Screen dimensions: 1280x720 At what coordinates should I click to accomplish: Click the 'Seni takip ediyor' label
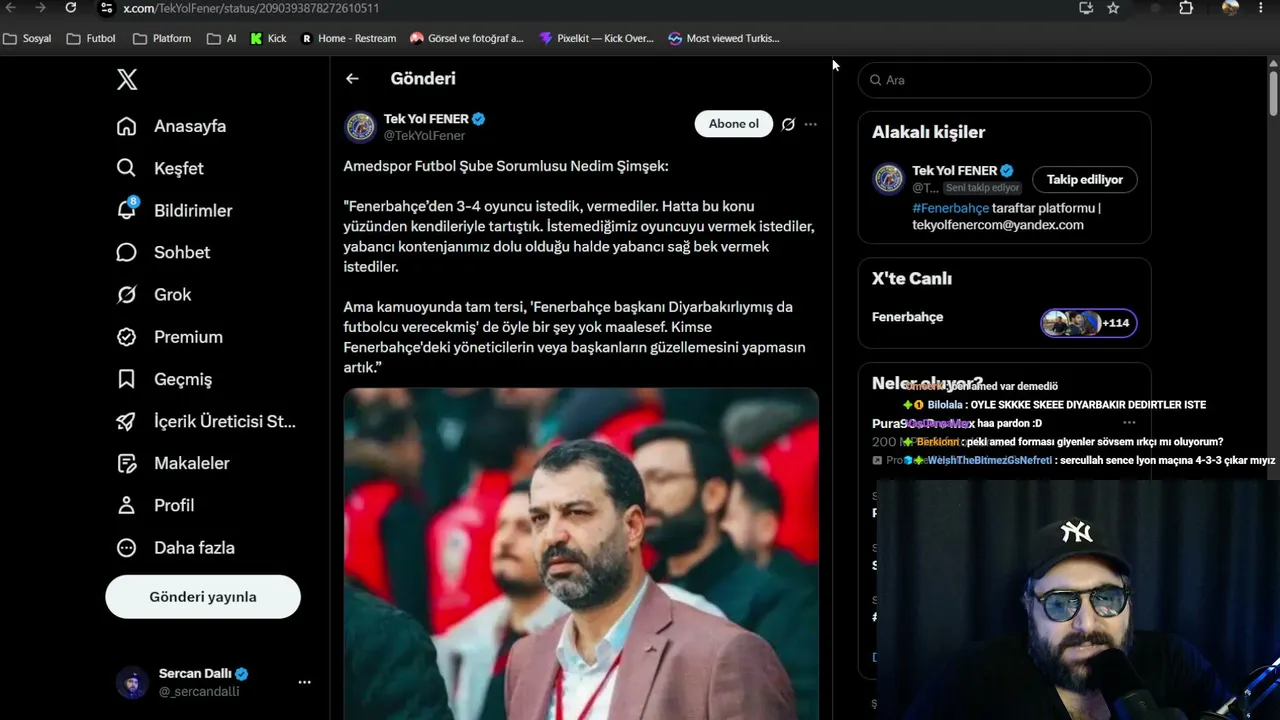pyautogui.click(x=982, y=188)
